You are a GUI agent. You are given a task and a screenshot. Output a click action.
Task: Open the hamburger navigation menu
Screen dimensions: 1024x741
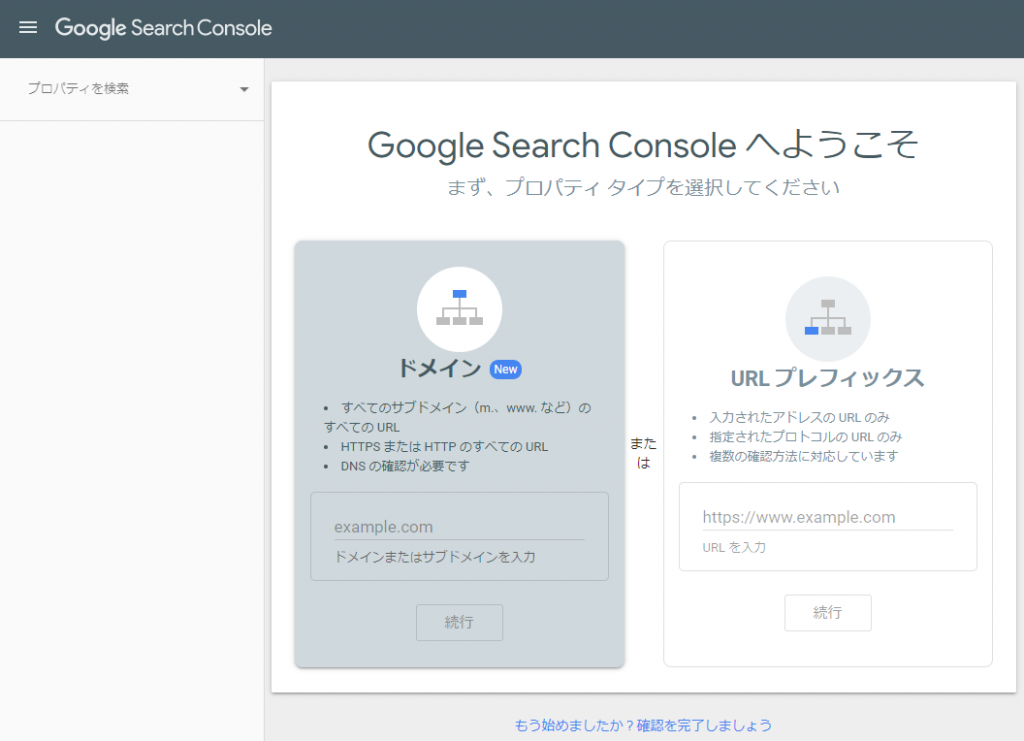point(28,27)
